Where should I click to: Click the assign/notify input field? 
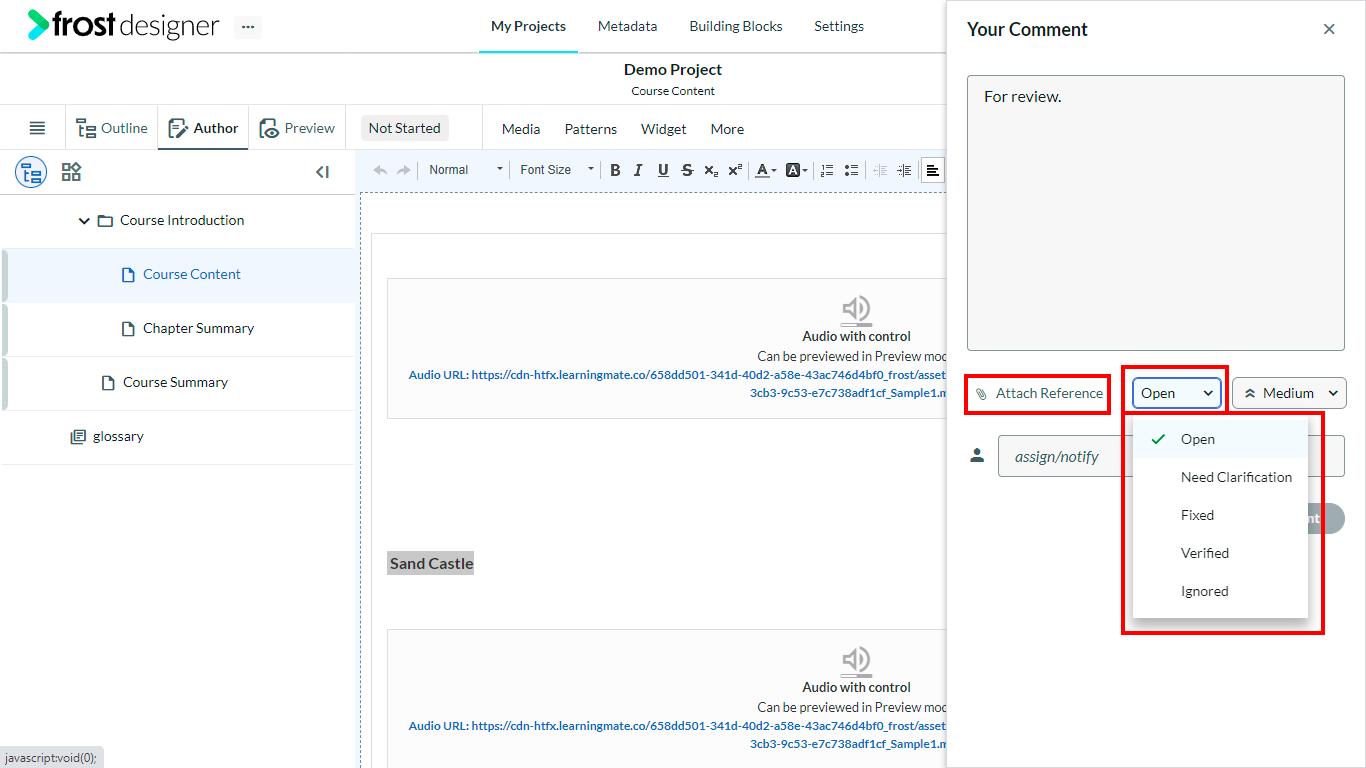point(1065,456)
